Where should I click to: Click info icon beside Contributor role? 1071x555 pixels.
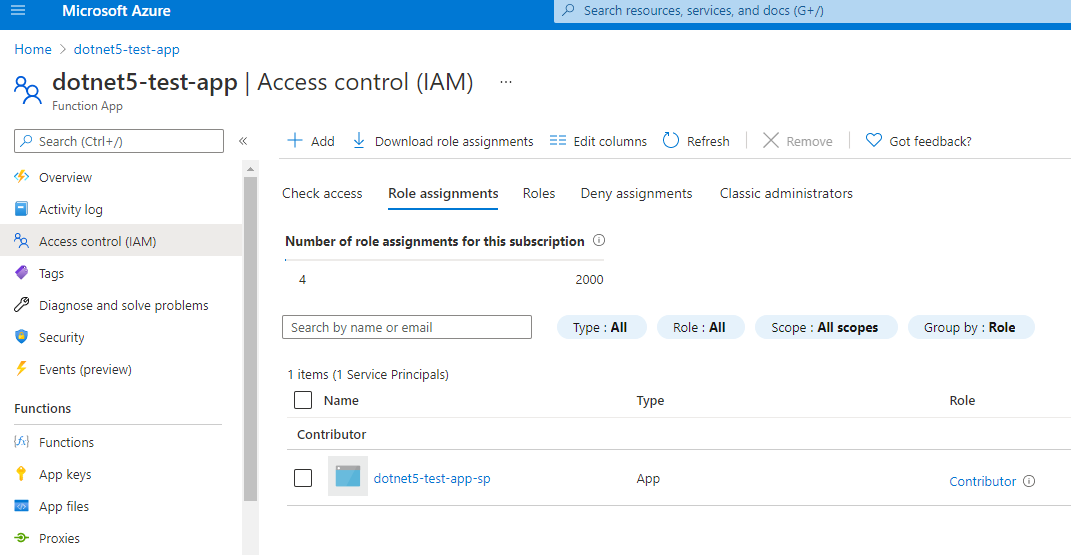click(1029, 481)
